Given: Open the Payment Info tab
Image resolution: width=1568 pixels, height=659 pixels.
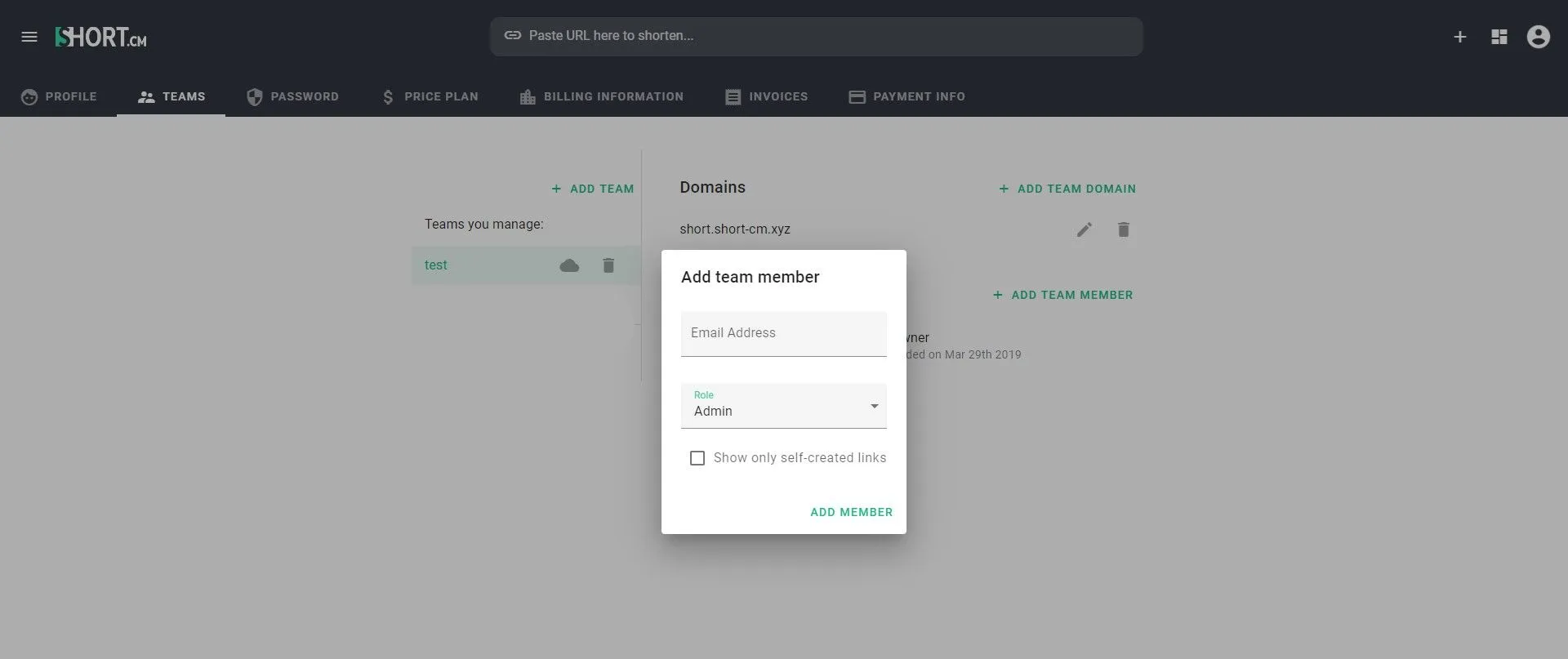Looking at the screenshot, I should [x=906, y=96].
